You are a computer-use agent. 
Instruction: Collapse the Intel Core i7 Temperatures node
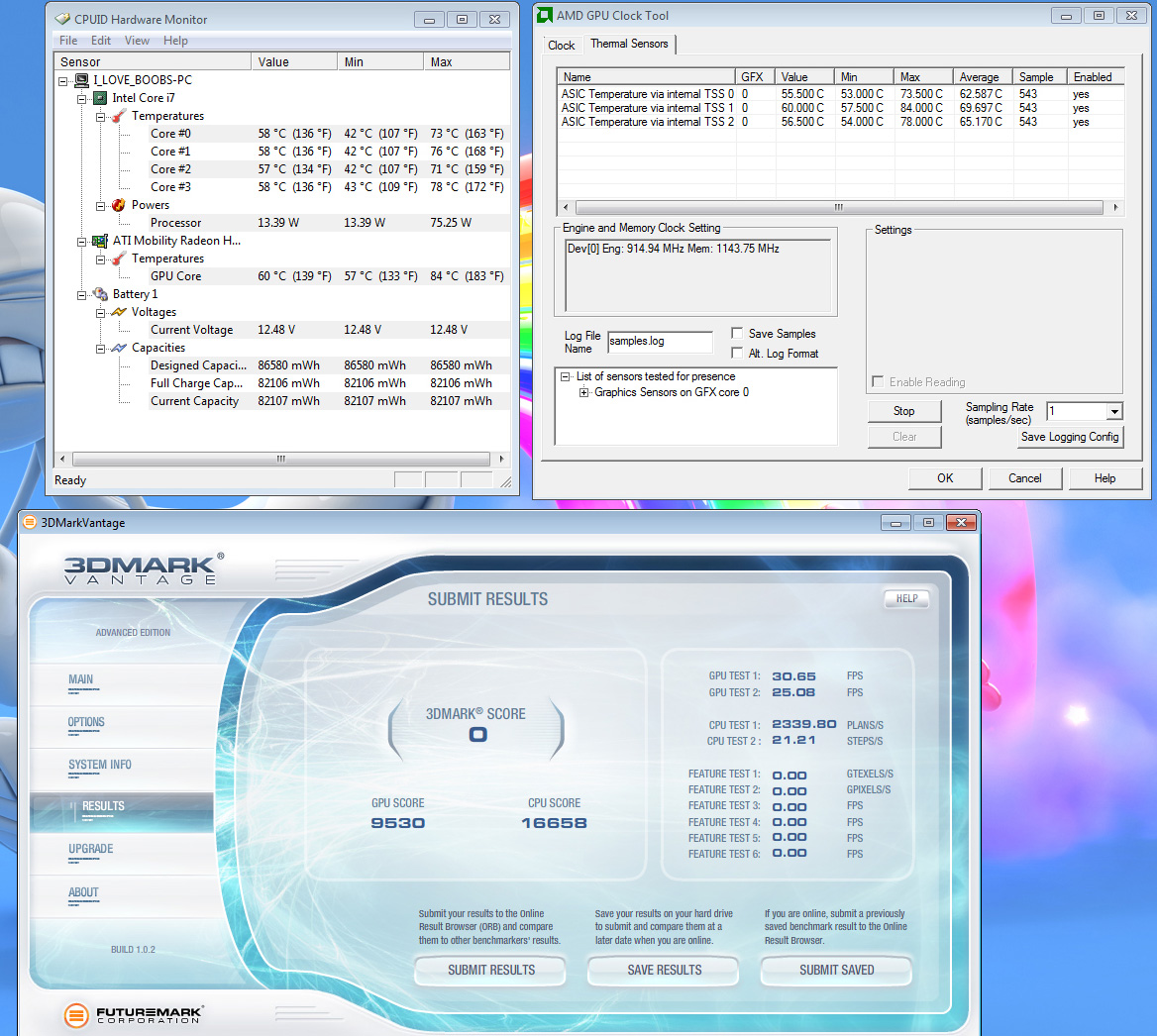[100, 117]
